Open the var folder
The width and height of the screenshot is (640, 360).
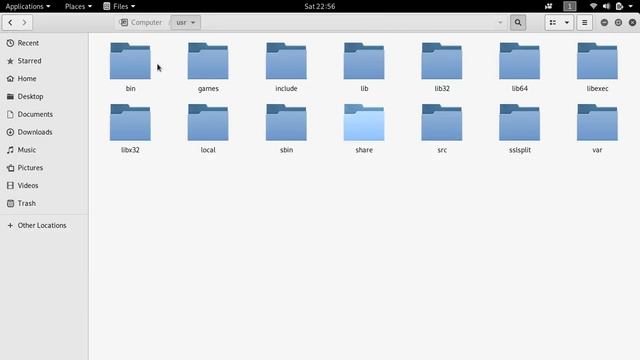(598, 129)
